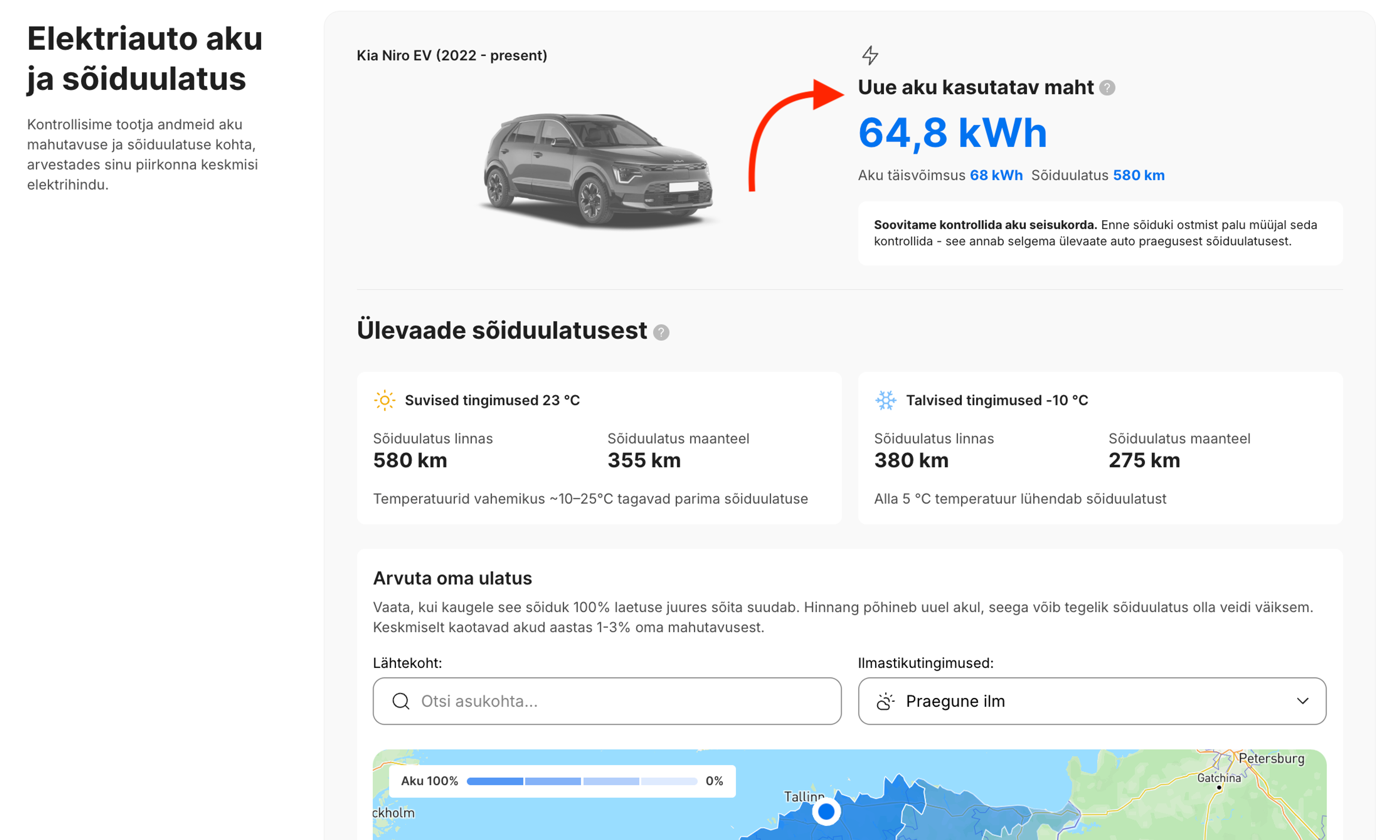Click the winter highway range 275 km

click(x=1144, y=460)
